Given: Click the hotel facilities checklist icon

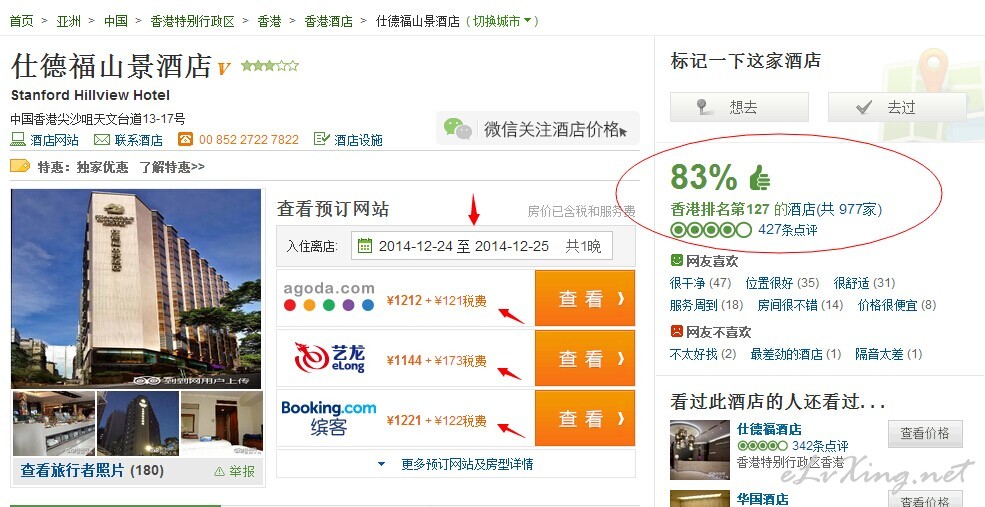Looking at the screenshot, I should coord(322,139).
